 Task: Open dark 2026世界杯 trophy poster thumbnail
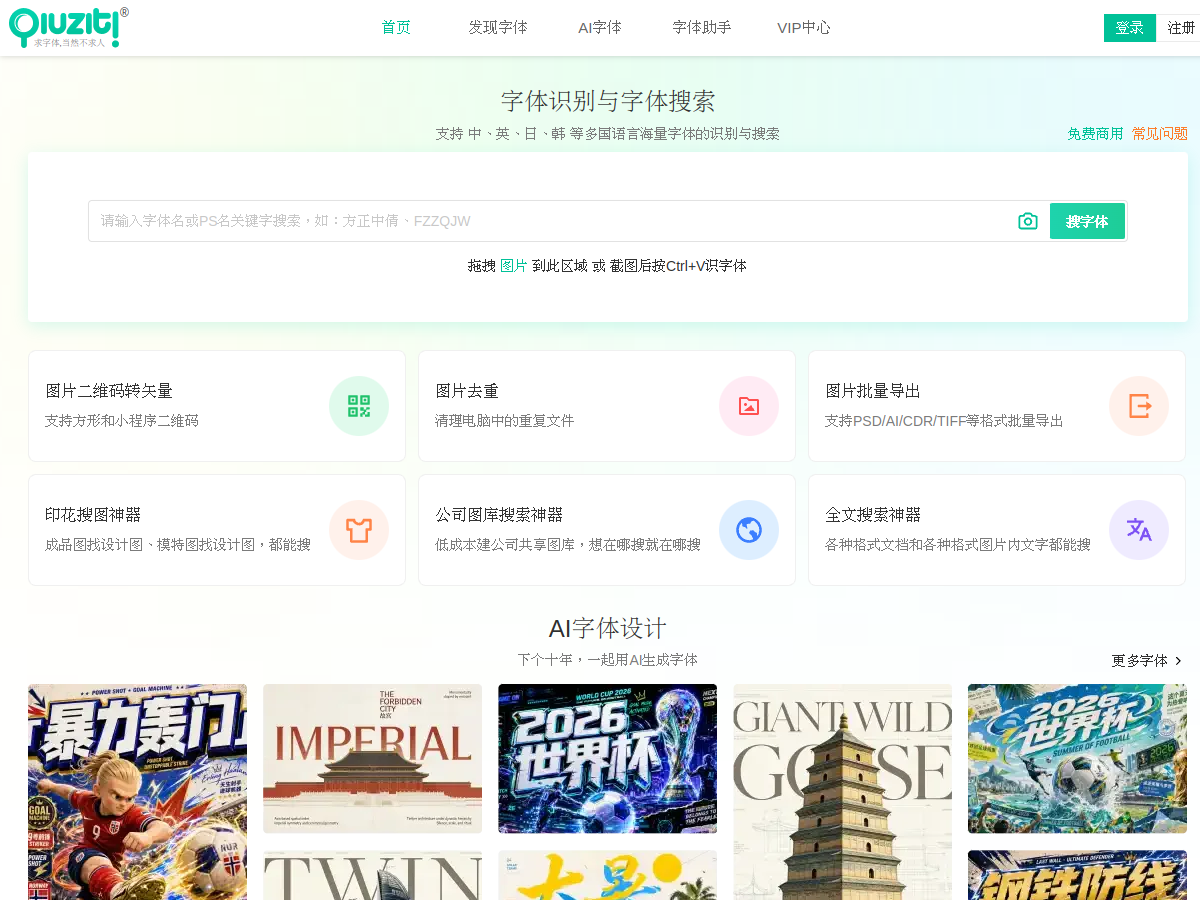coord(607,758)
